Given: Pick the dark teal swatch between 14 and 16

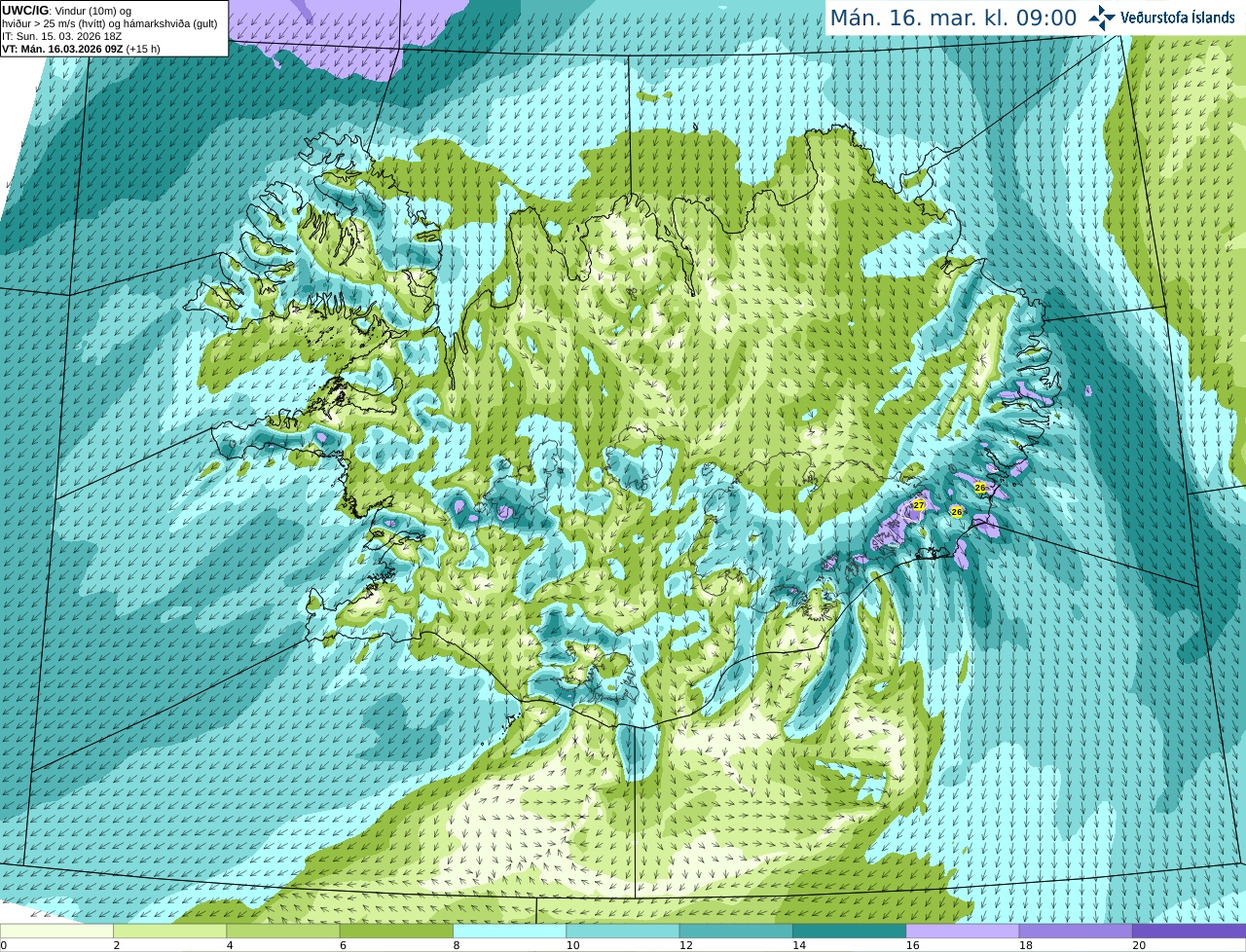Looking at the screenshot, I should 849,931.
